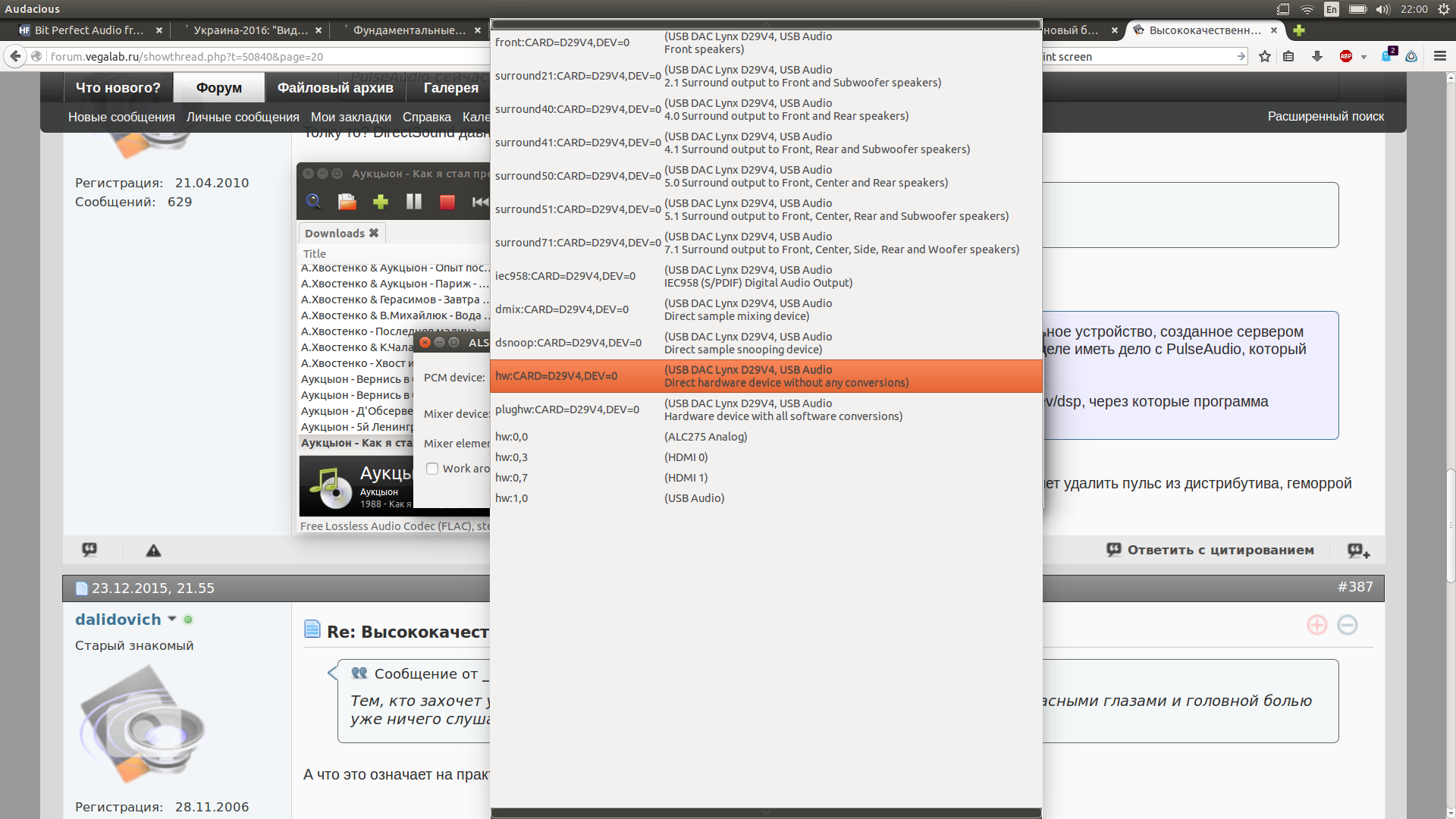1456x819 pixels.
Task: Open the En keyboard layout indicator
Action: tap(1332, 9)
